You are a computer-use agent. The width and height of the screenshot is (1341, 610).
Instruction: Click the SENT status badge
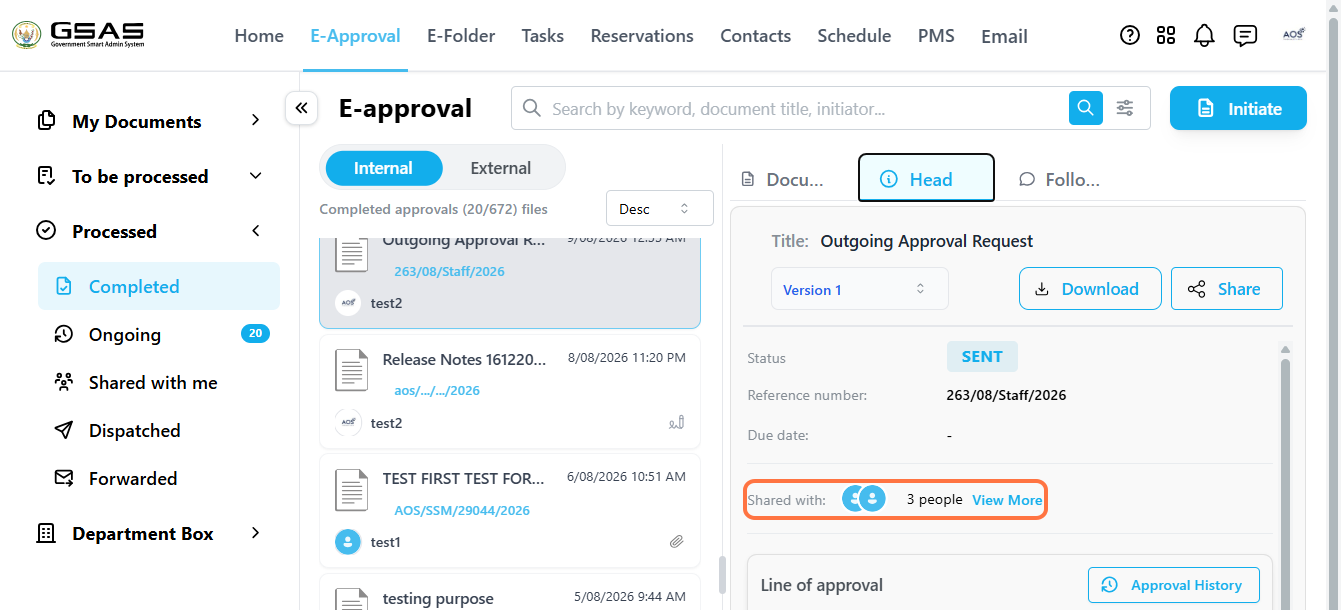tap(982, 357)
